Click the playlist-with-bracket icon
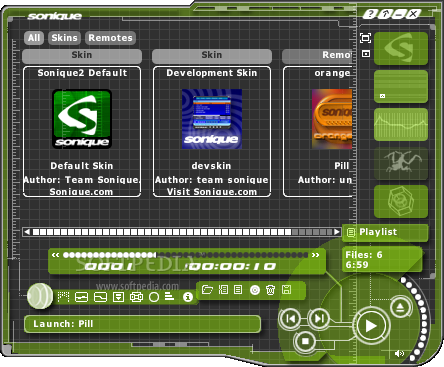This screenshot has height=367, width=444. pyautogui.click(x=223, y=289)
